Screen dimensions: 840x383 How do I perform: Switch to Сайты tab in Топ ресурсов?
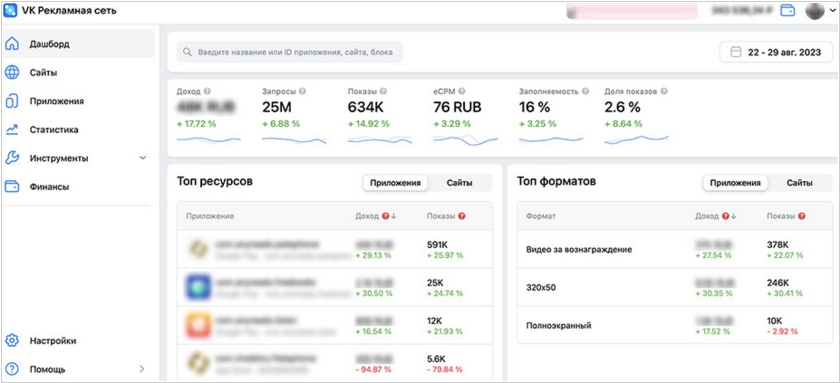[x=460, y=183]
